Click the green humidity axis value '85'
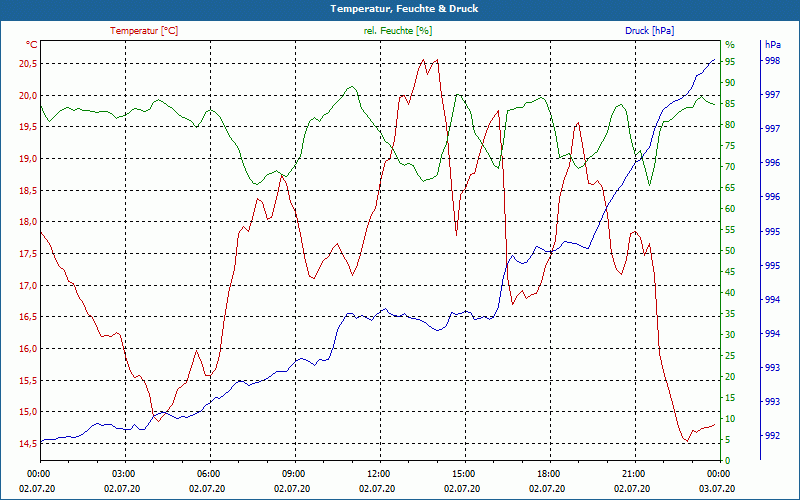 [730, 104]
